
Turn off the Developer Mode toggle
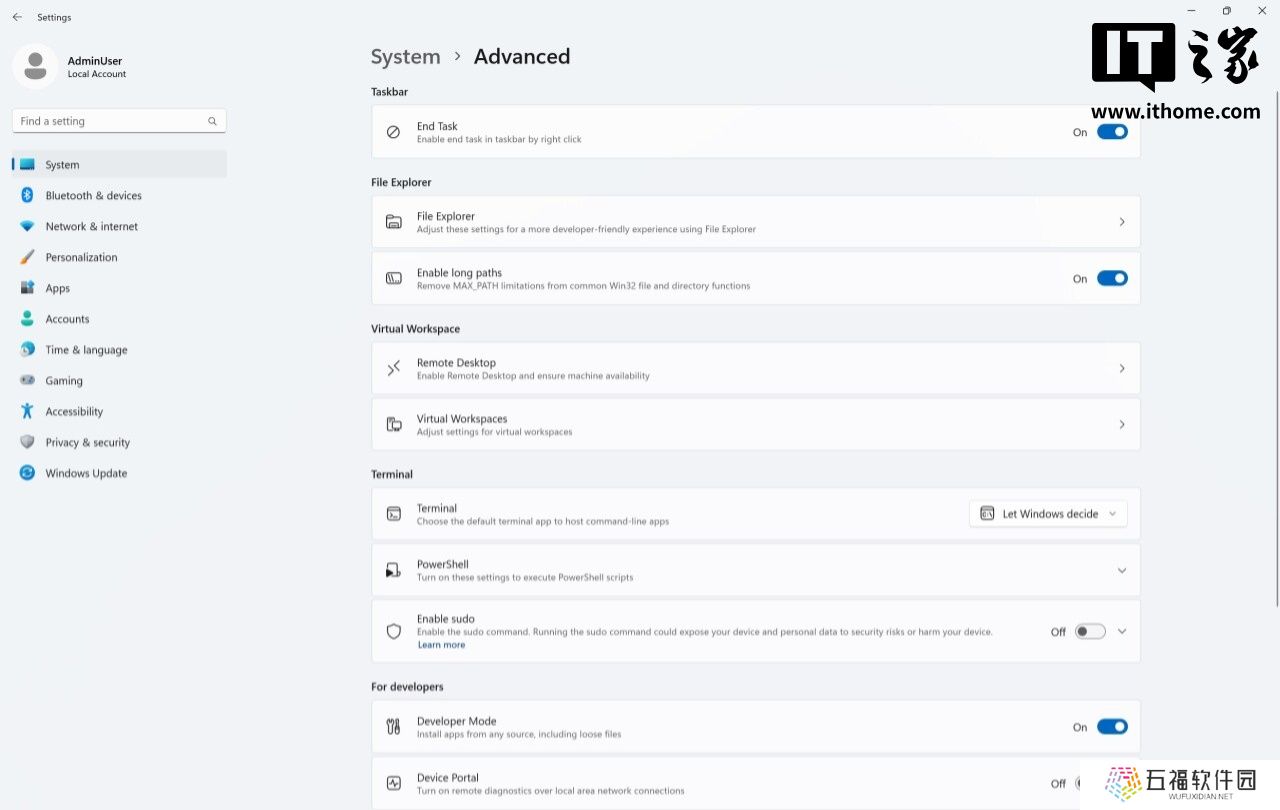pos(1112,727)
